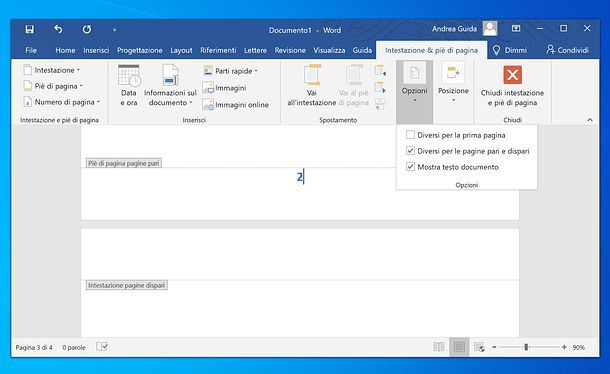Click the proofing check icon in status bar
This screenshot has height=374, width=610.
pos(102,346)
